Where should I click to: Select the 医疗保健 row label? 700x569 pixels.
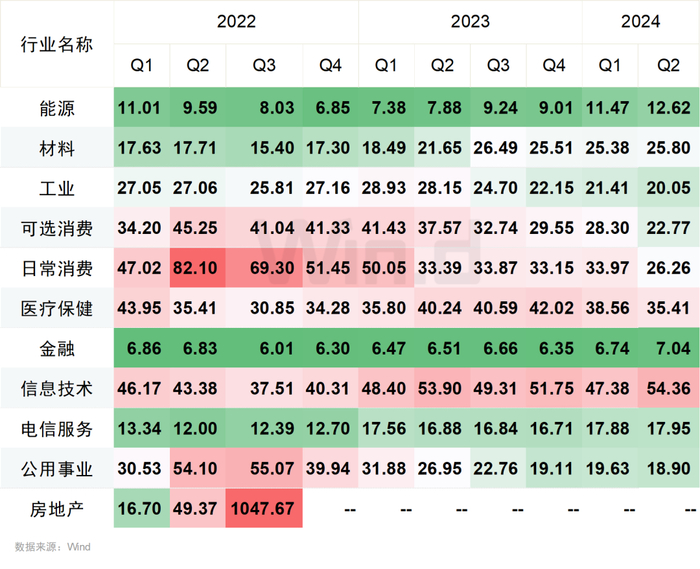point(57,309)
